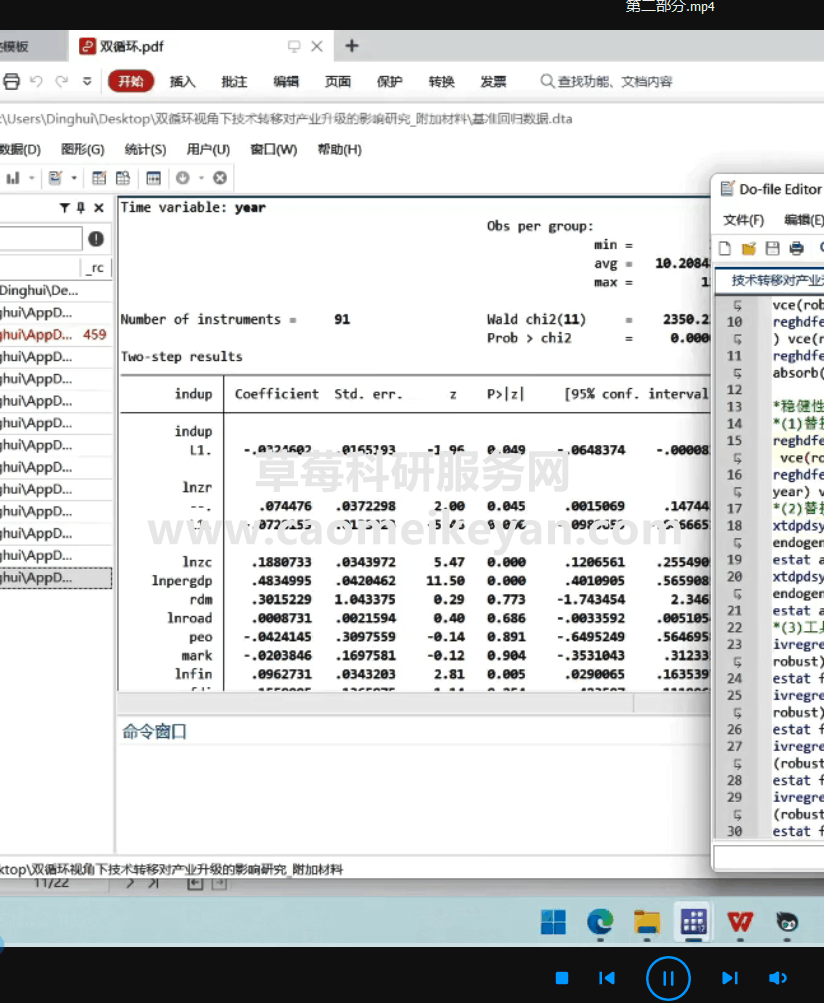The image size is (824, 1003).
Task: Click the print icon in WPS toolbar
Action: coord(12,81)
